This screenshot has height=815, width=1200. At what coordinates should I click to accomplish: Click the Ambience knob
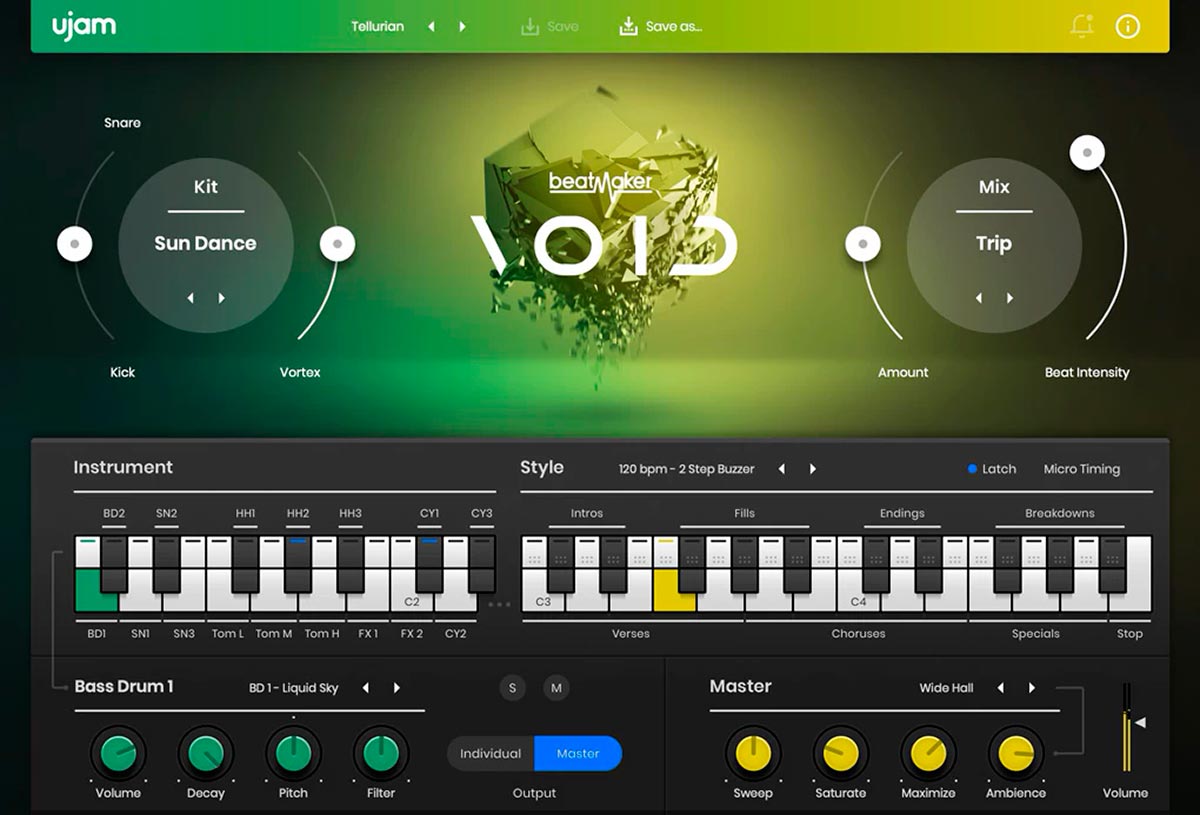(1016, 753)
